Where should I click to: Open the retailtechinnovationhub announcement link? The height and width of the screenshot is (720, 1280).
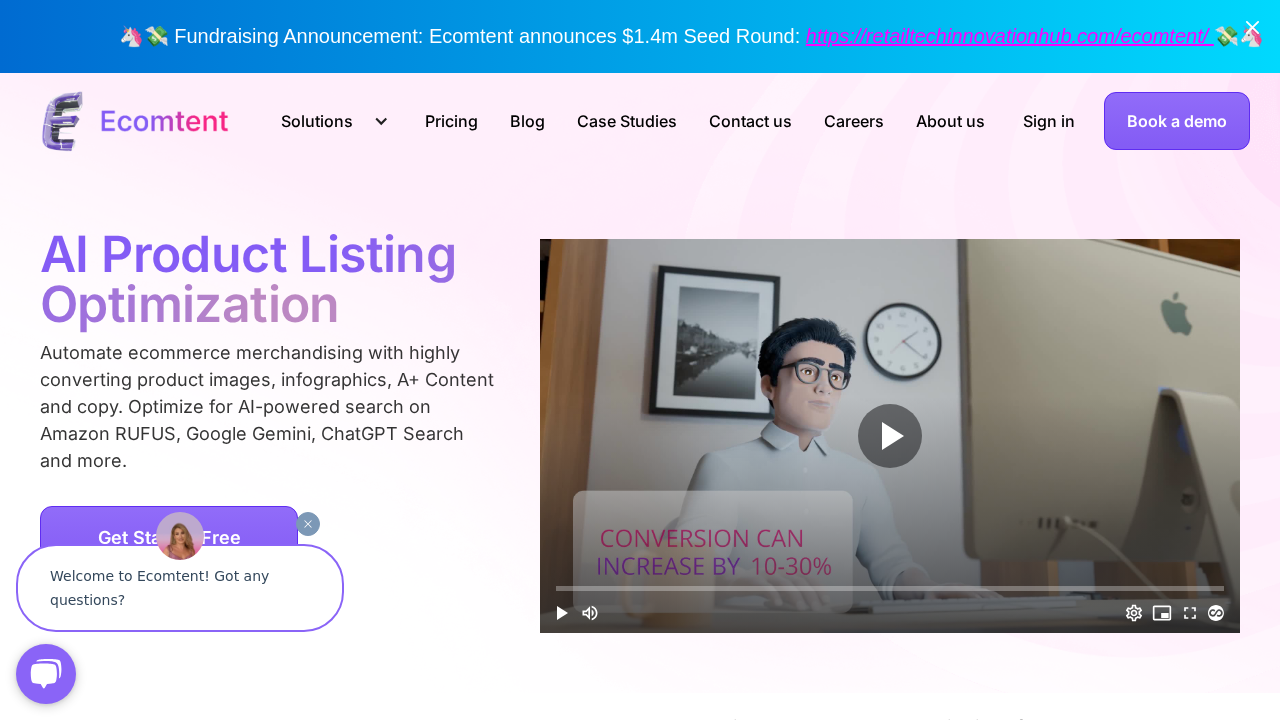coord(1009,36)
